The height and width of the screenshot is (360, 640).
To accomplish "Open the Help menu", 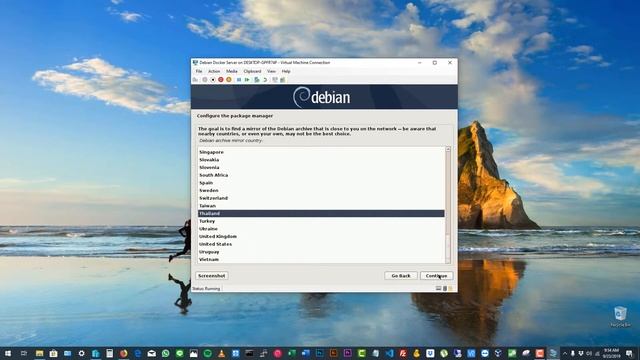I will pos(286,71).
